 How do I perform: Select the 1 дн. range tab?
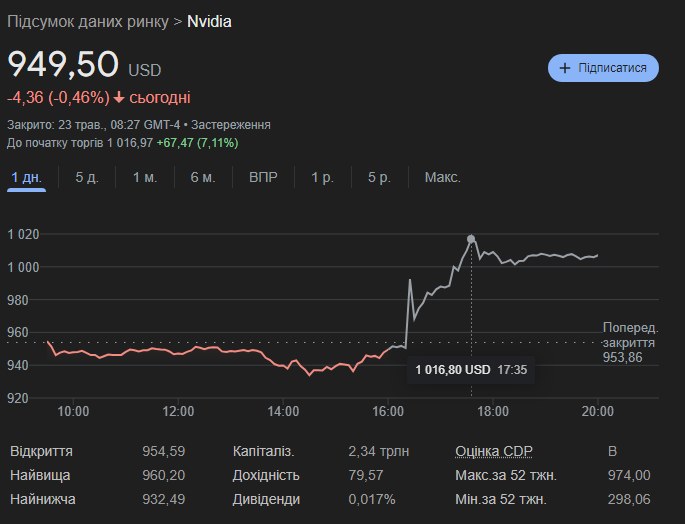tap(27, 177)
